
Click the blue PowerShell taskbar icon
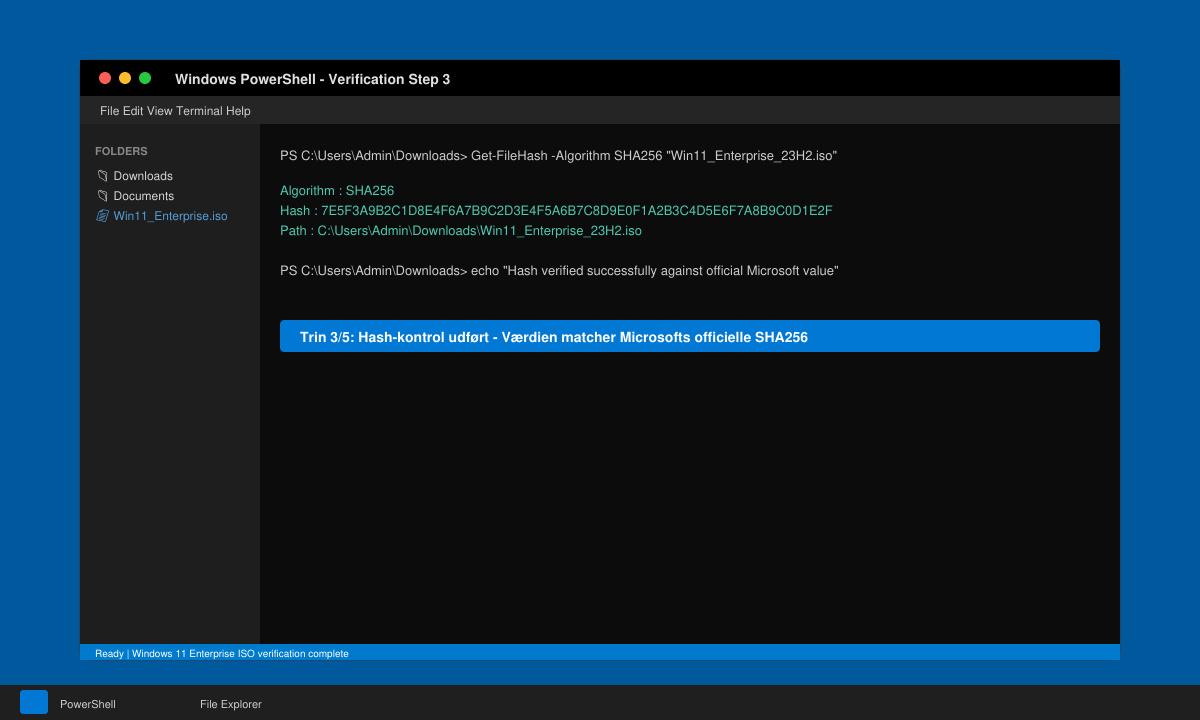34,702
